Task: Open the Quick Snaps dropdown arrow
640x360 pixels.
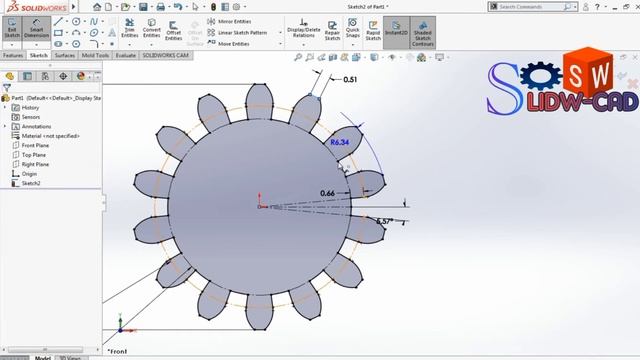Action: pos(353,44)
